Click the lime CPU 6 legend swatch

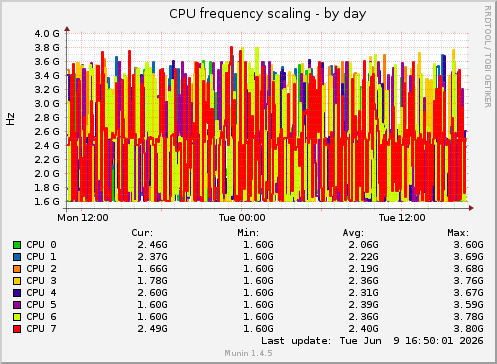pyautogui.click(x=17, y=317)
